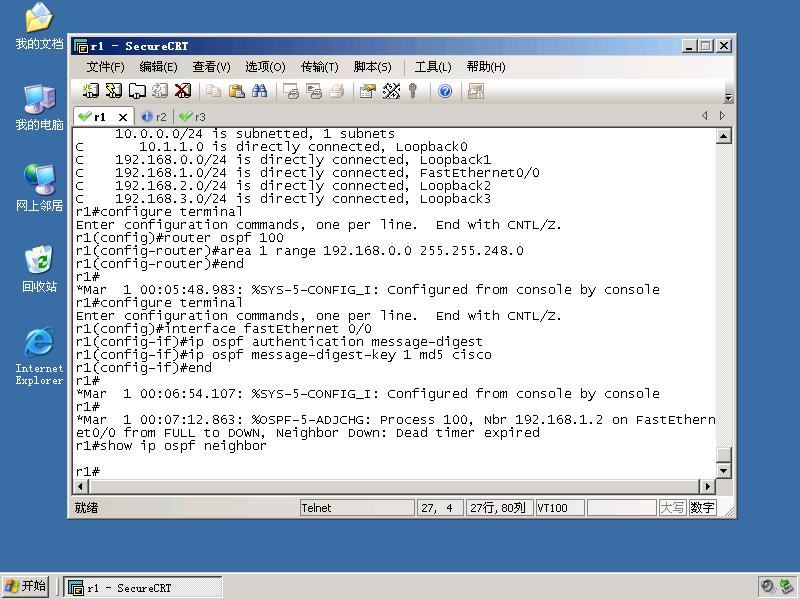This screenshot has width=800, height=600.
Task: Expand the toolbar overflow chevron
Action: (x=728, y=97)
